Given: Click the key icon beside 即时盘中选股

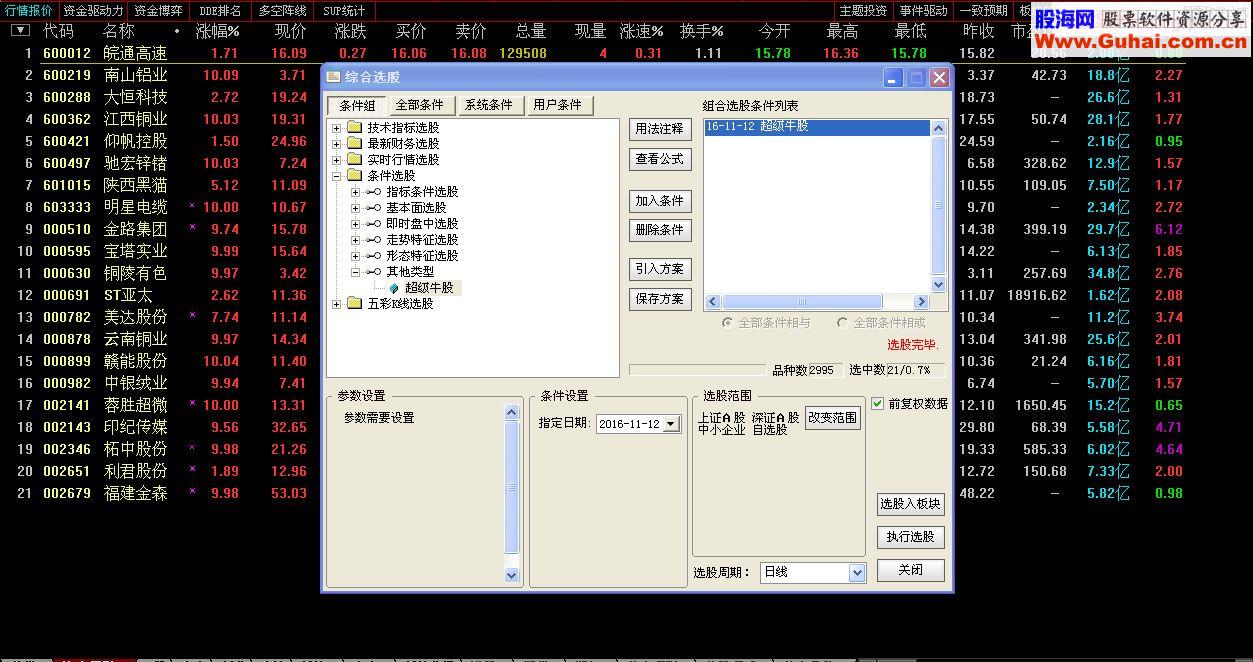Looking at the screenshot, I should tap(373, 224).
